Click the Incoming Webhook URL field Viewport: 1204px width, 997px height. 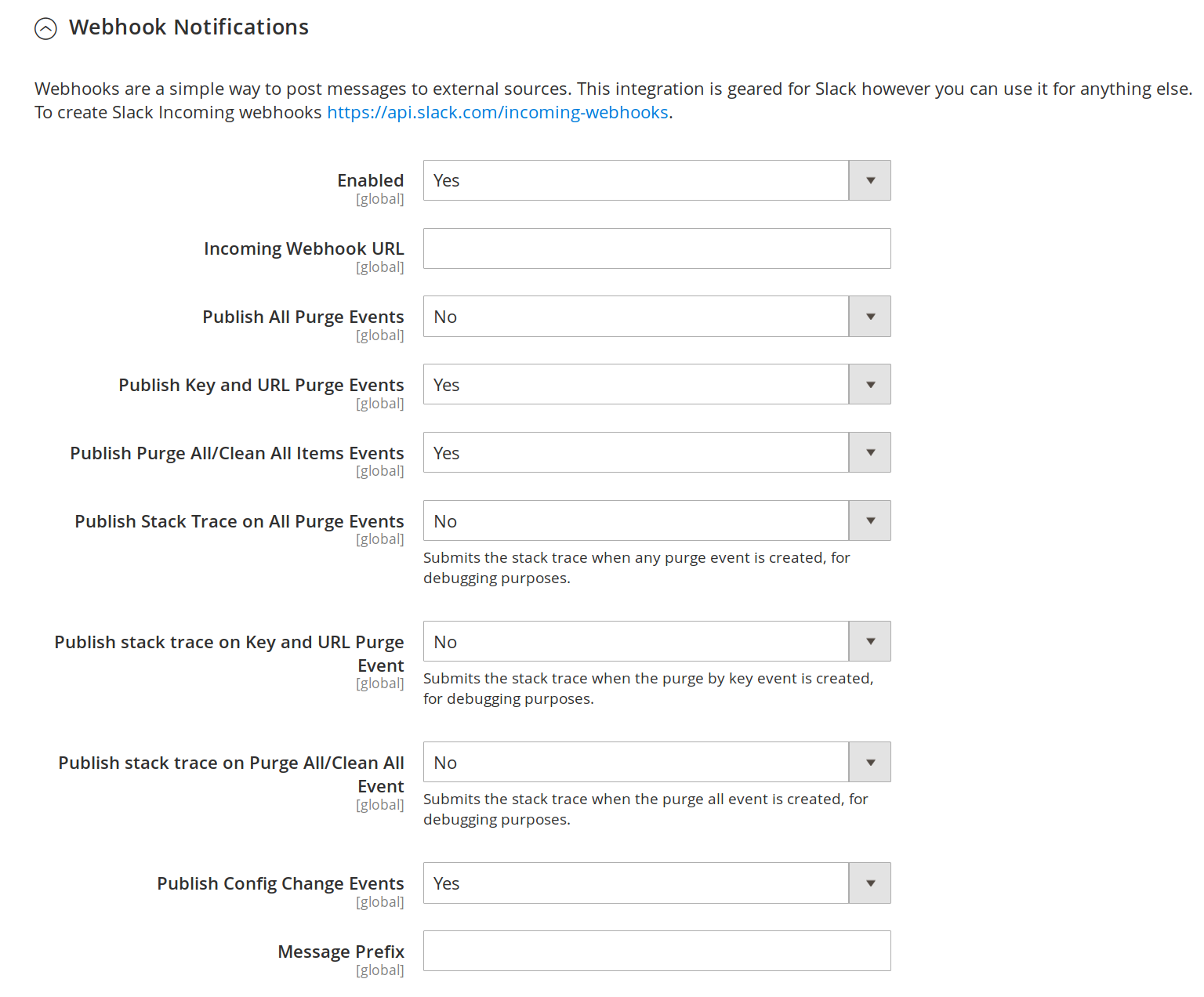[656, 248]
